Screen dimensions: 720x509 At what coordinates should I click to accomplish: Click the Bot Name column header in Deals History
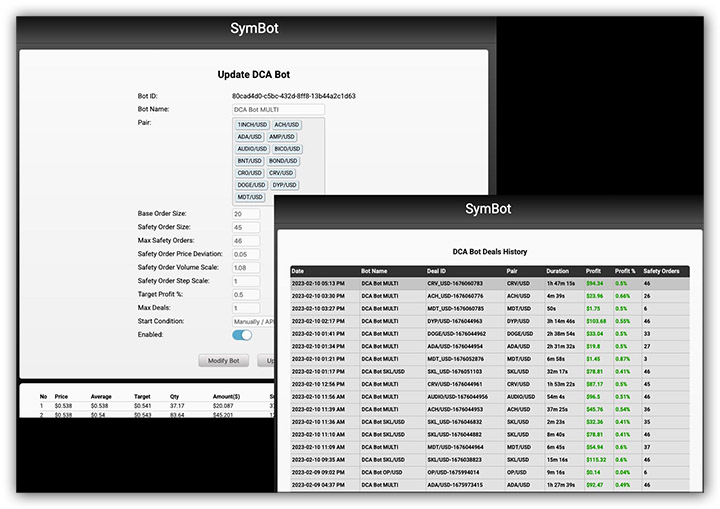[x=374, y=271]
